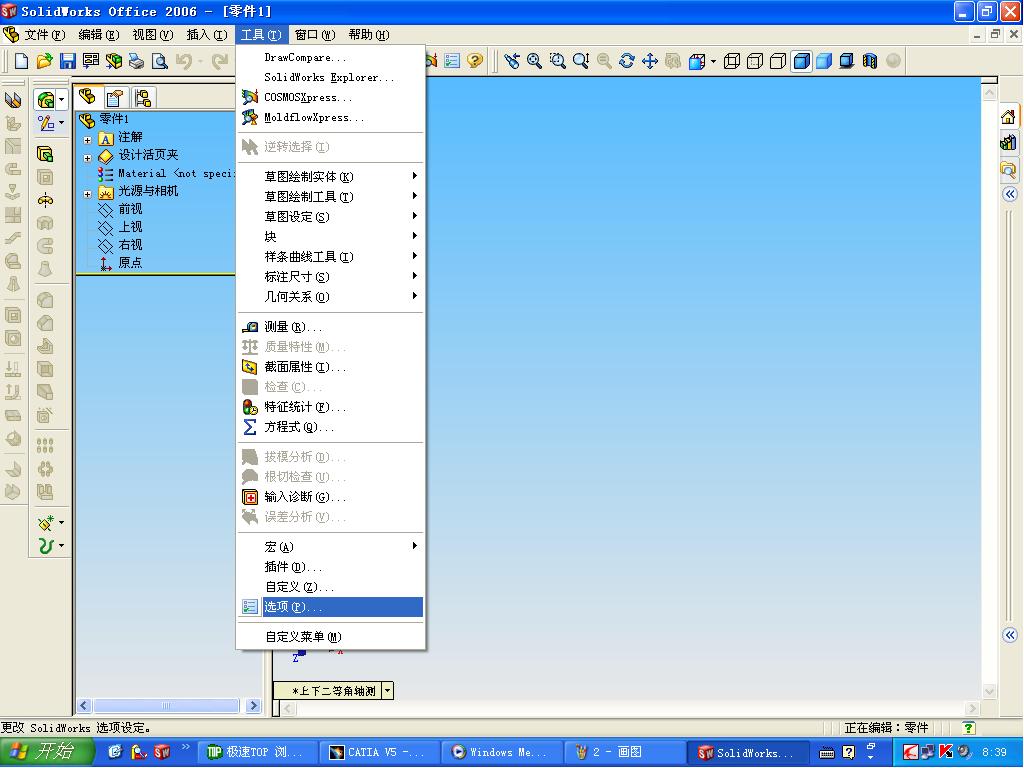Click the Zoom to Fit icon
The width and height of the screenshot is (1024, 768).
(x=534, y=61)
